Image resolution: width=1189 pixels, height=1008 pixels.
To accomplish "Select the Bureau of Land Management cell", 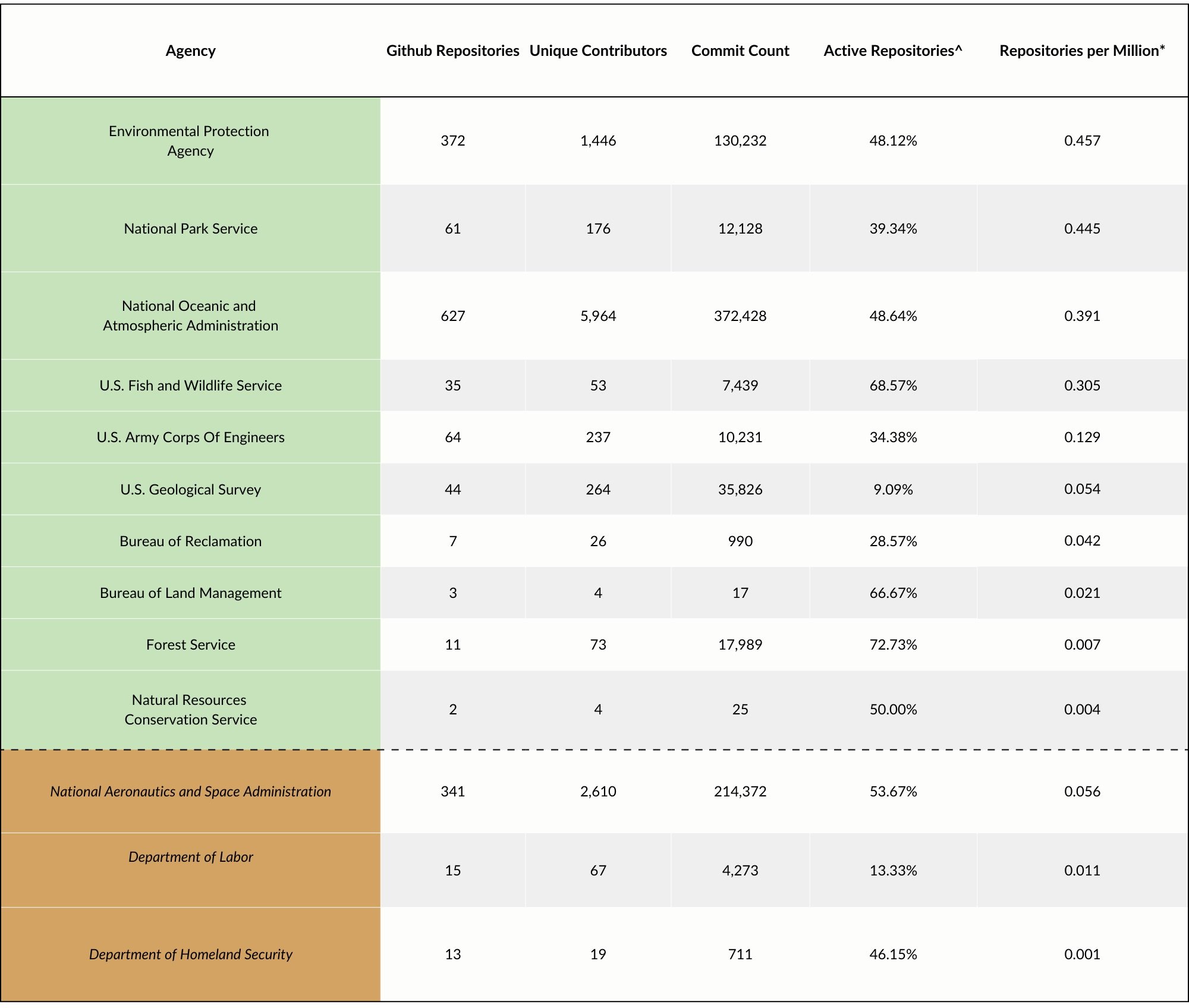I will 190,593.
